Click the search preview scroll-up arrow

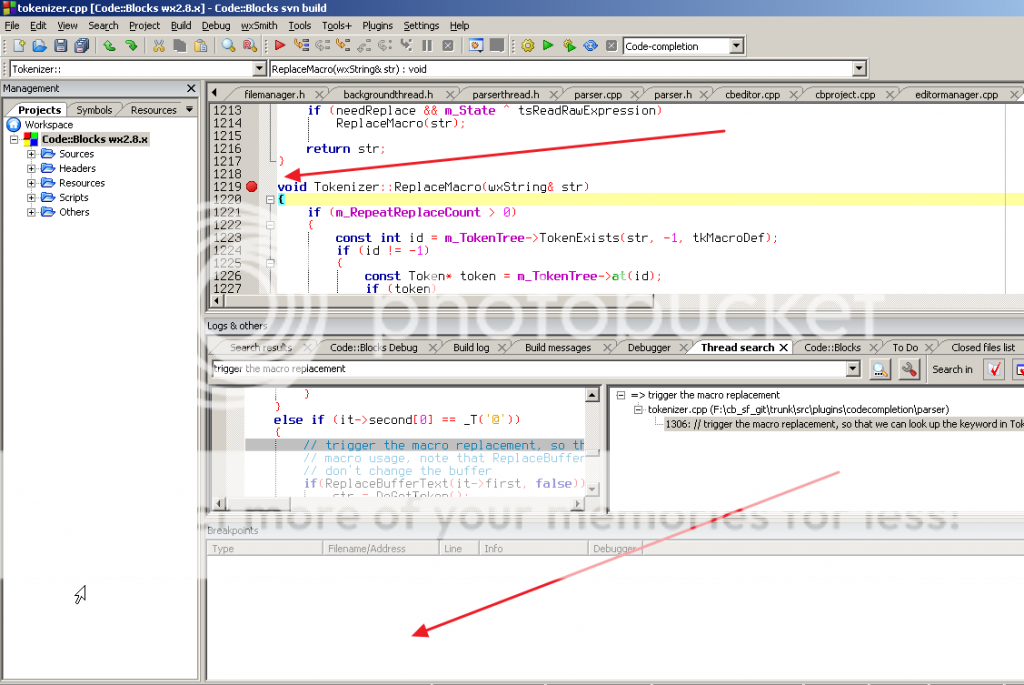592,395
